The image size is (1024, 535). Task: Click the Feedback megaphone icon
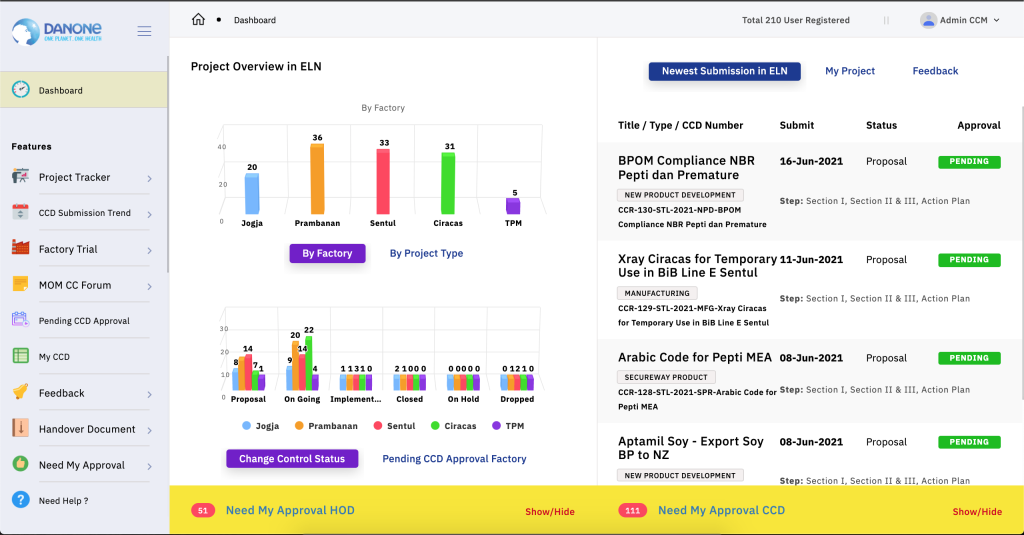click(x=20, y=391)
